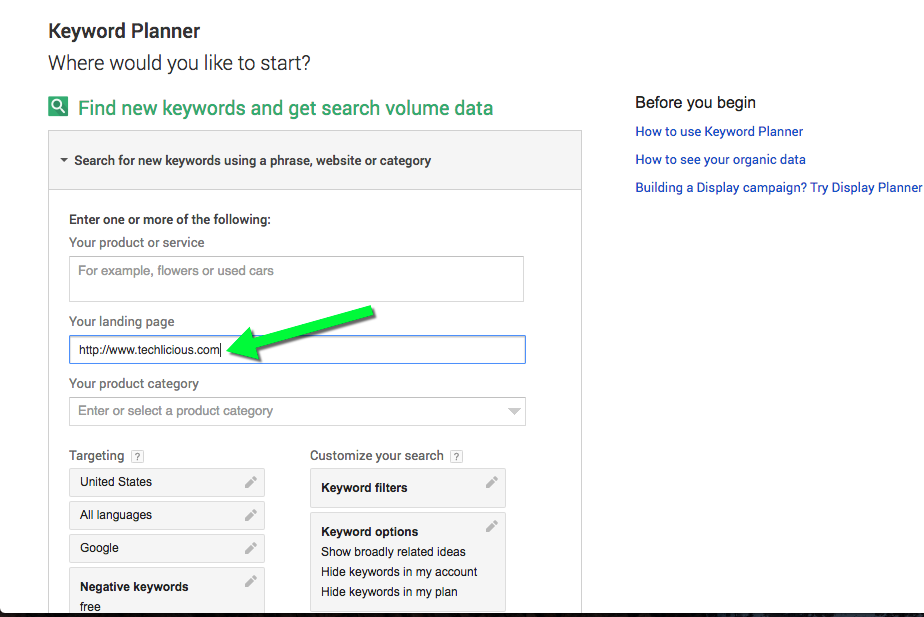Select the United States targeting box
This screenshot has height=617, width=924.
(x=167, y=483)
